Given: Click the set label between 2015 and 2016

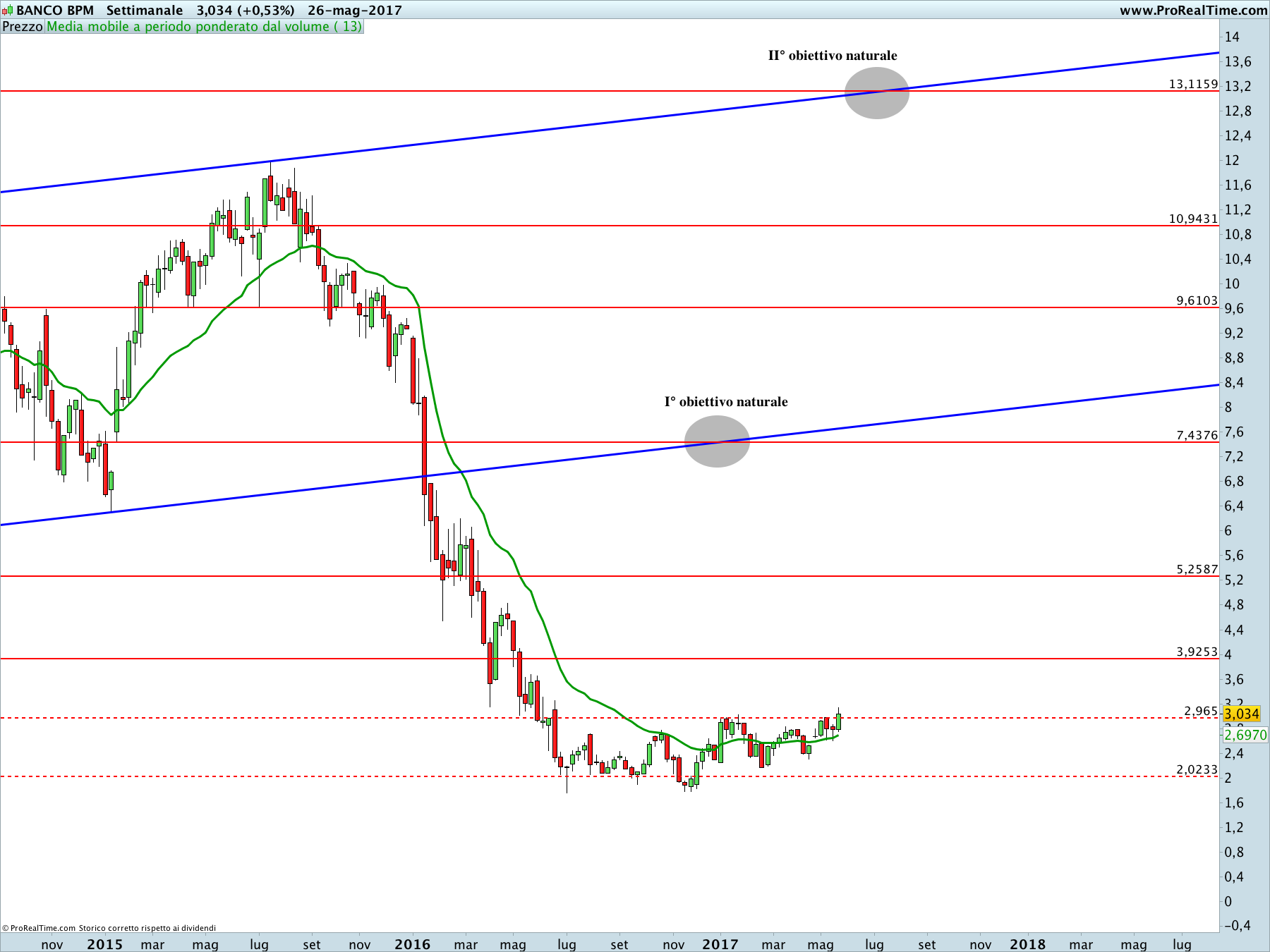Looking at the screenshot, I should tap(312, 945).
